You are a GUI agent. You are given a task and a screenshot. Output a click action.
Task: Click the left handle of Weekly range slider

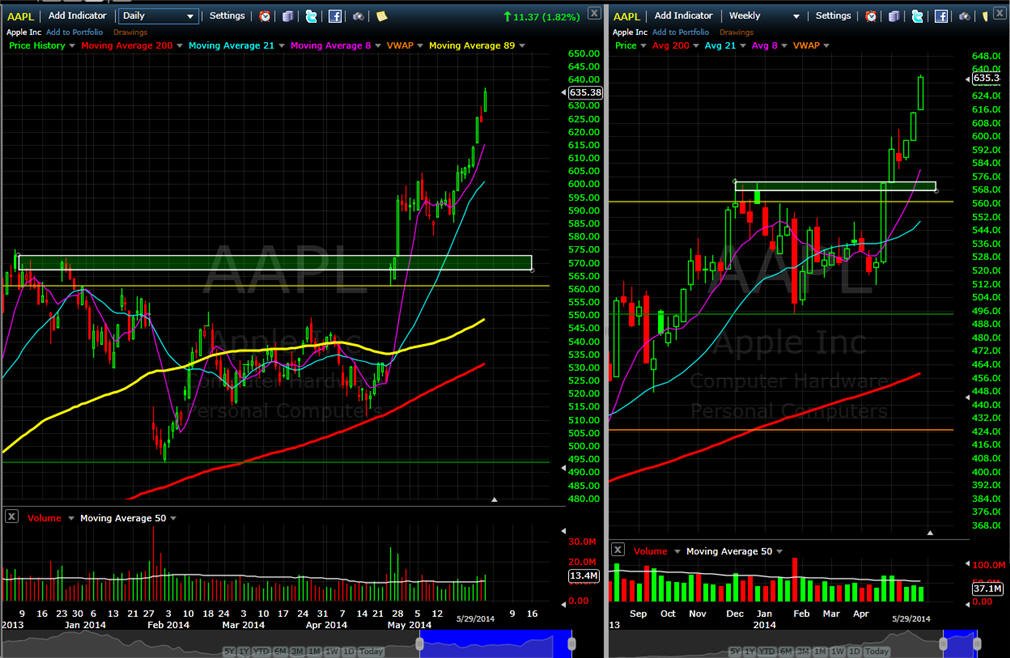tap(944, 643)
